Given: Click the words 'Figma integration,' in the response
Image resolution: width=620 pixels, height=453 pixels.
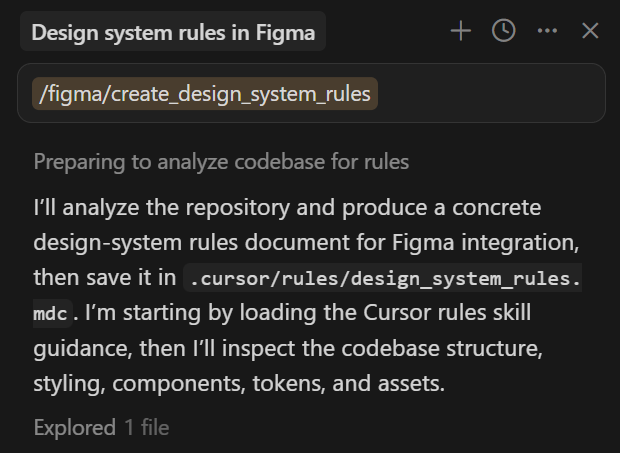Looking at the screenshot, I should [x=486, y=242].
